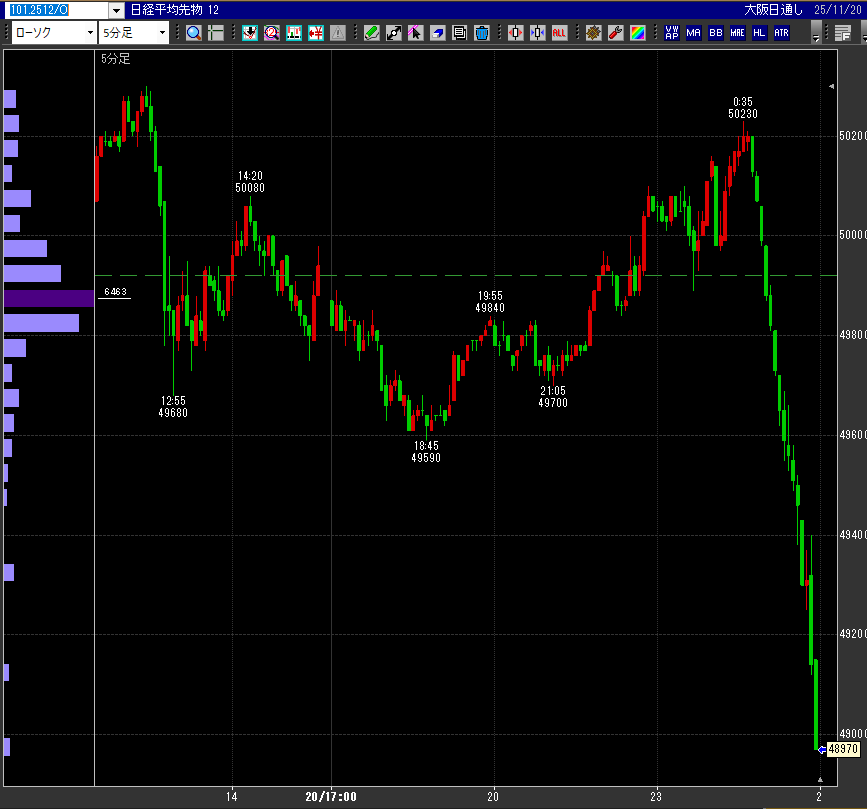
Task: Click the 0:35 50230 high label
Action: [x=743, y=108]
